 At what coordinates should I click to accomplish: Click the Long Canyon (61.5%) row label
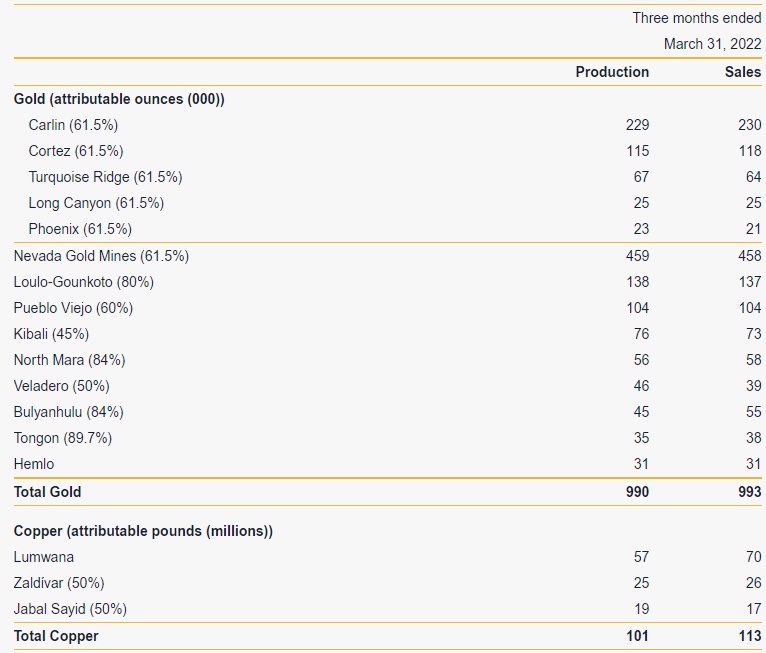[x=96, y=203]
